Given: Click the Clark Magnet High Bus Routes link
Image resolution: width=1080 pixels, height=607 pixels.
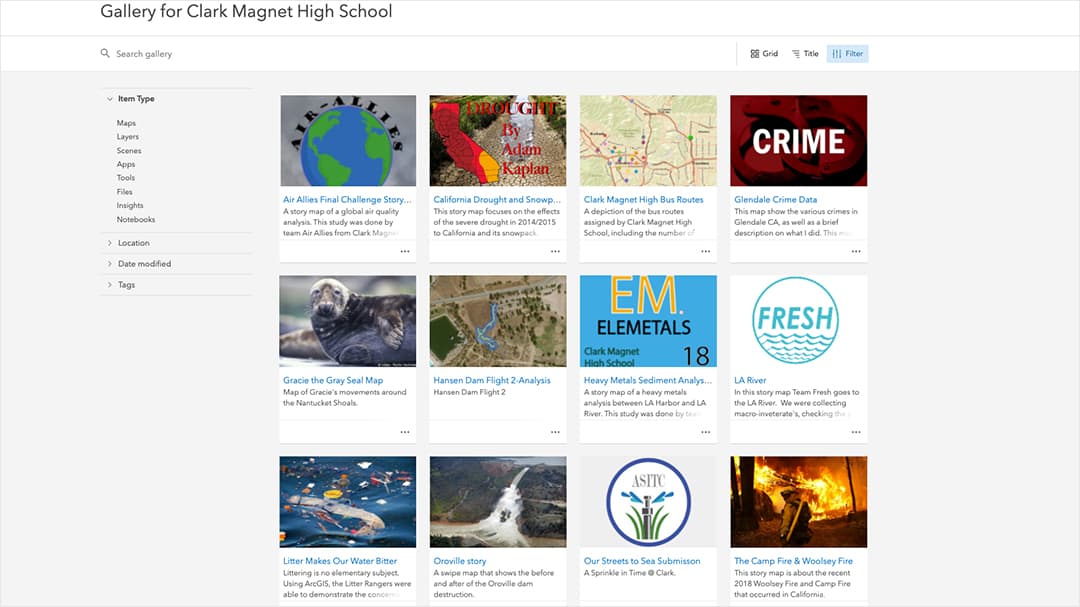Looking at the screenshot, I should click(x=646, y=199).
